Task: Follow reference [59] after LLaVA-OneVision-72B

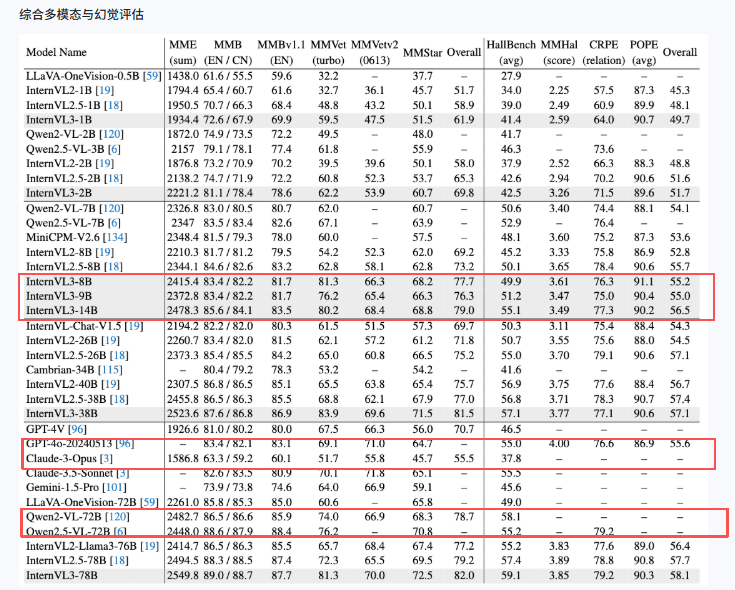Action: tap(150, 502)
